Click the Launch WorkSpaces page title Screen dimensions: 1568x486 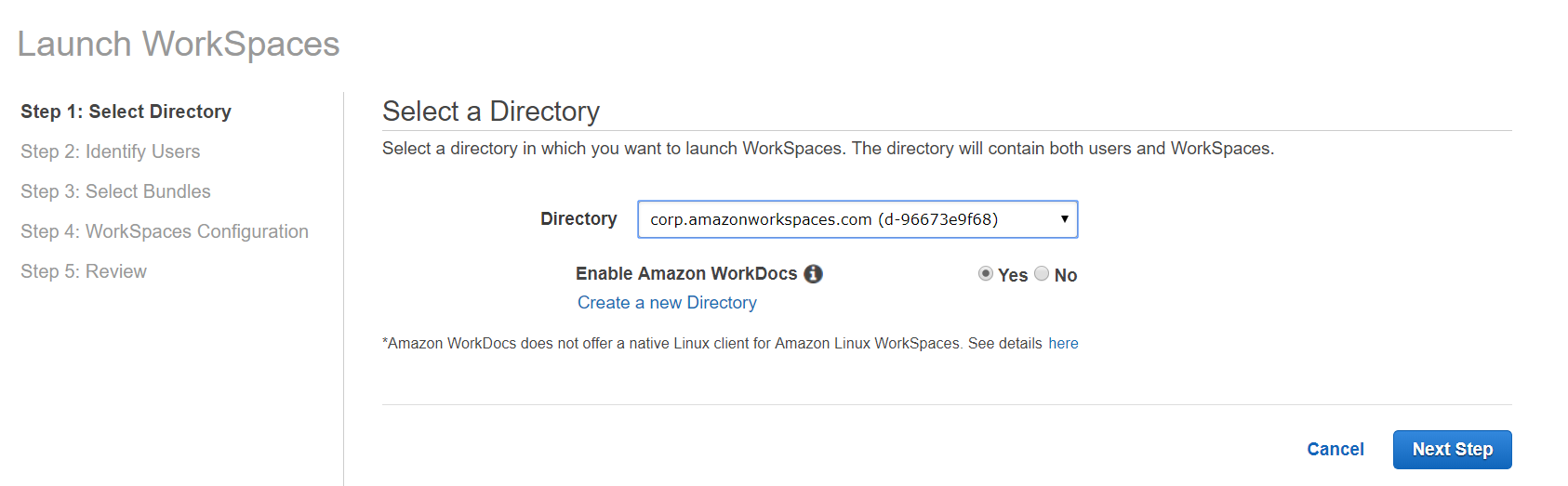(179, 45)
